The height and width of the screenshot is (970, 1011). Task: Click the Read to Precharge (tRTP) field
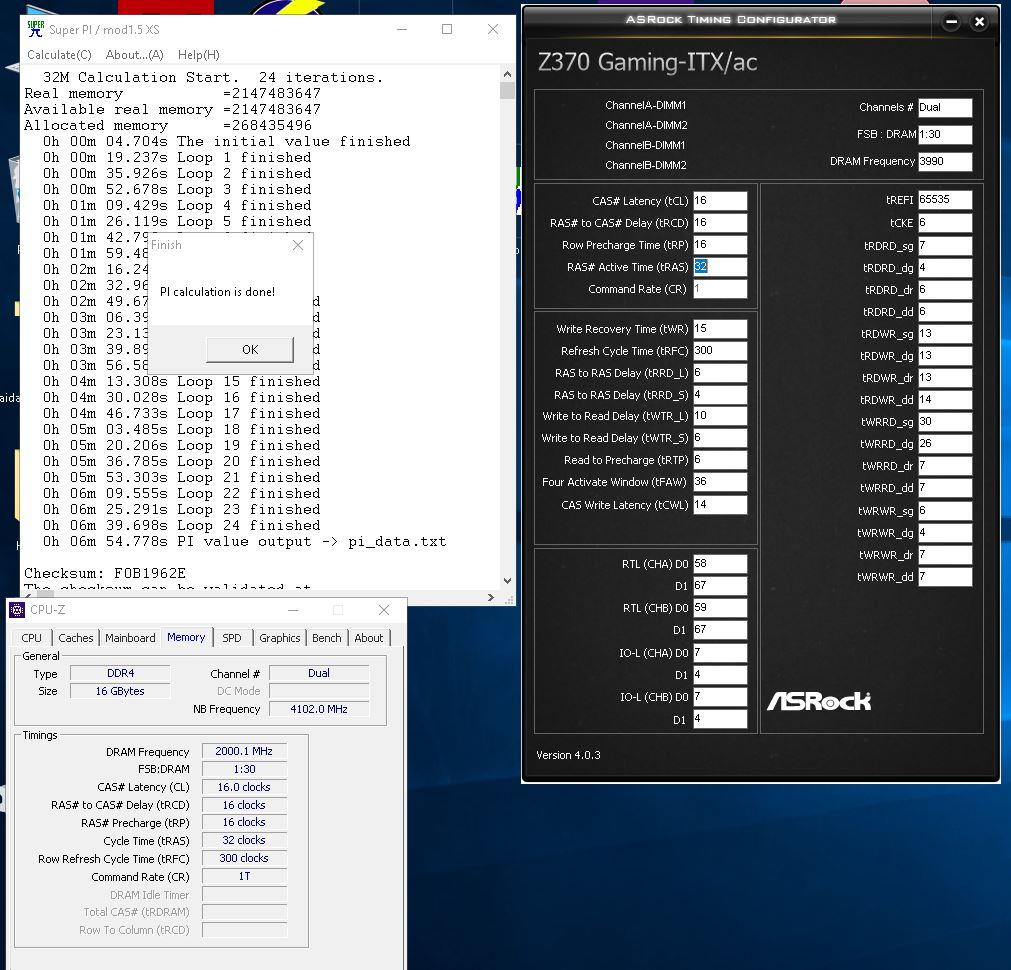coord(720,460)
